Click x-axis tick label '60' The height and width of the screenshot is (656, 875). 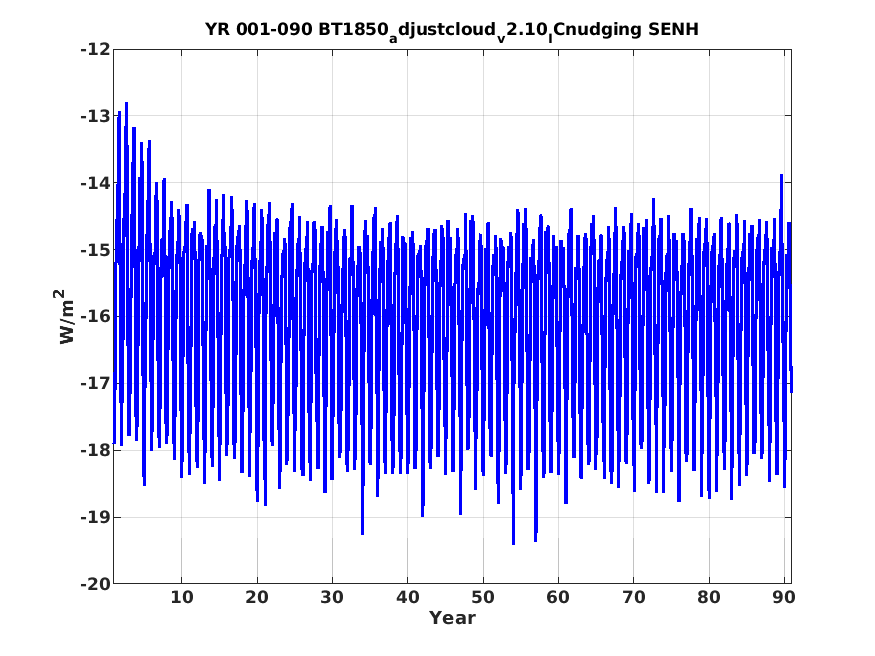point(558,597)
